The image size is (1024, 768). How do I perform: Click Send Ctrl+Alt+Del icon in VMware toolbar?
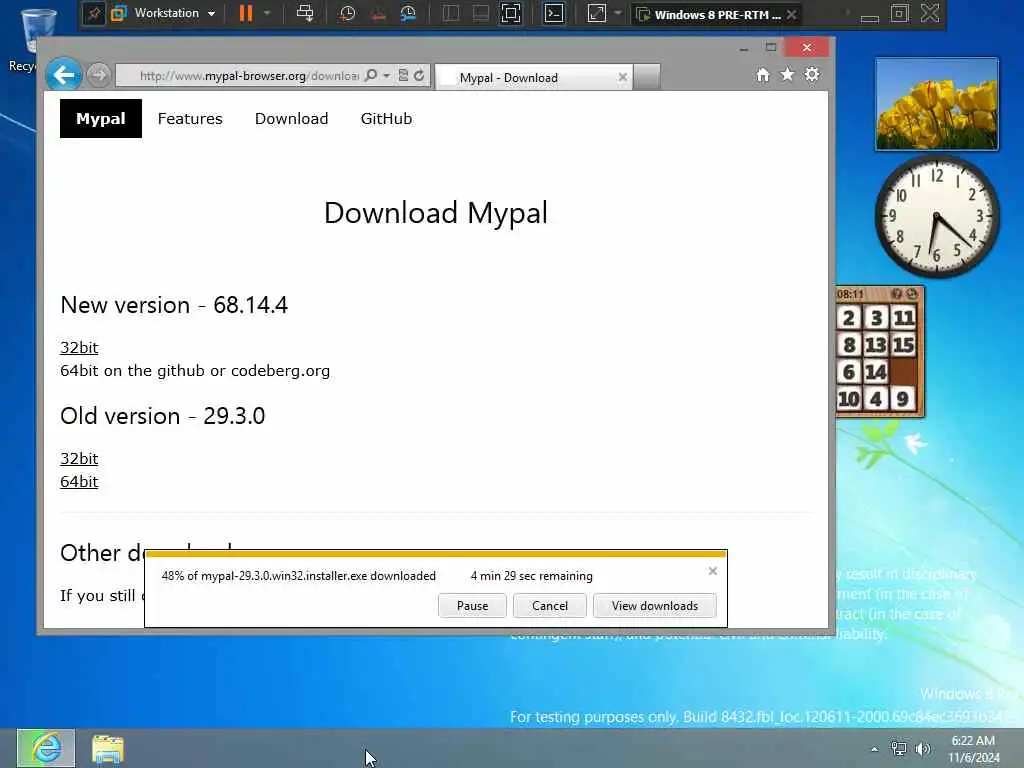tap(304, 13)
